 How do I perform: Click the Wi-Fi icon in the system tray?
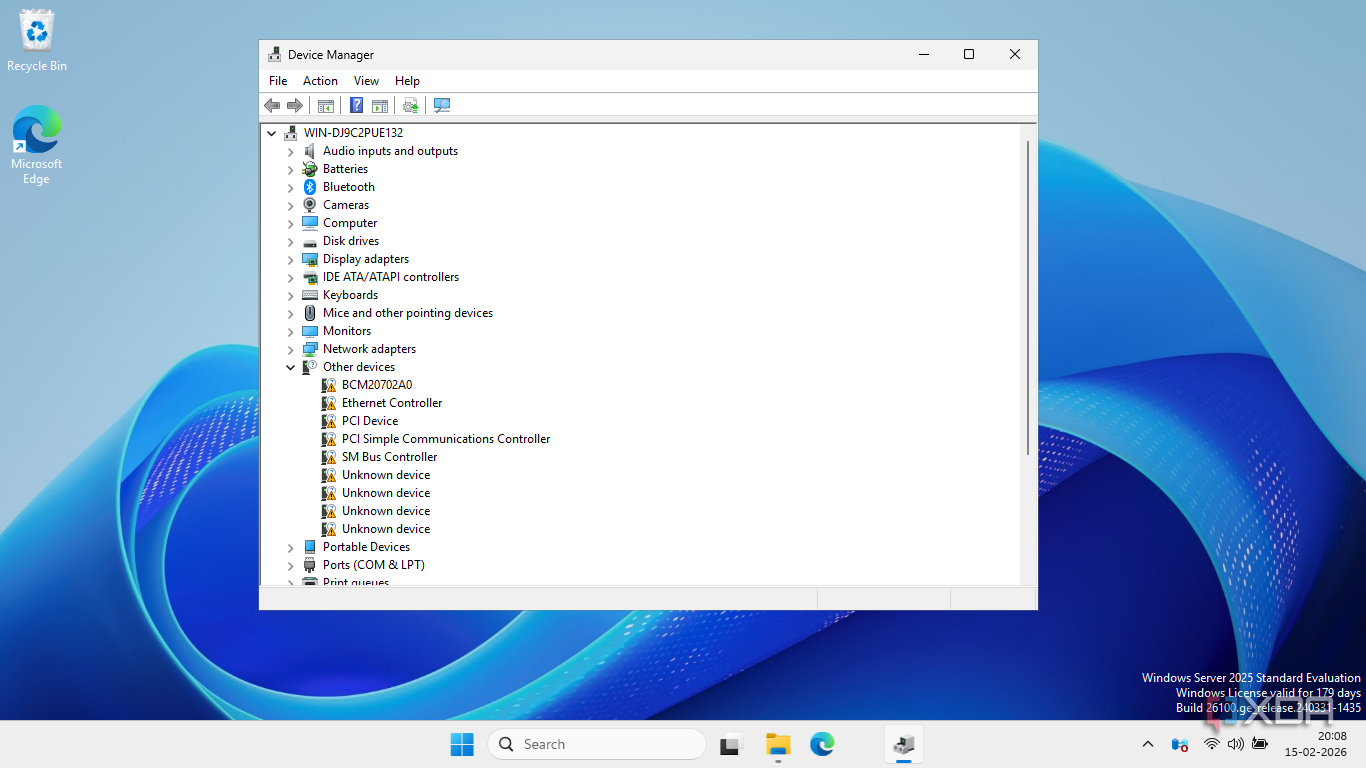click(1212, 744)
